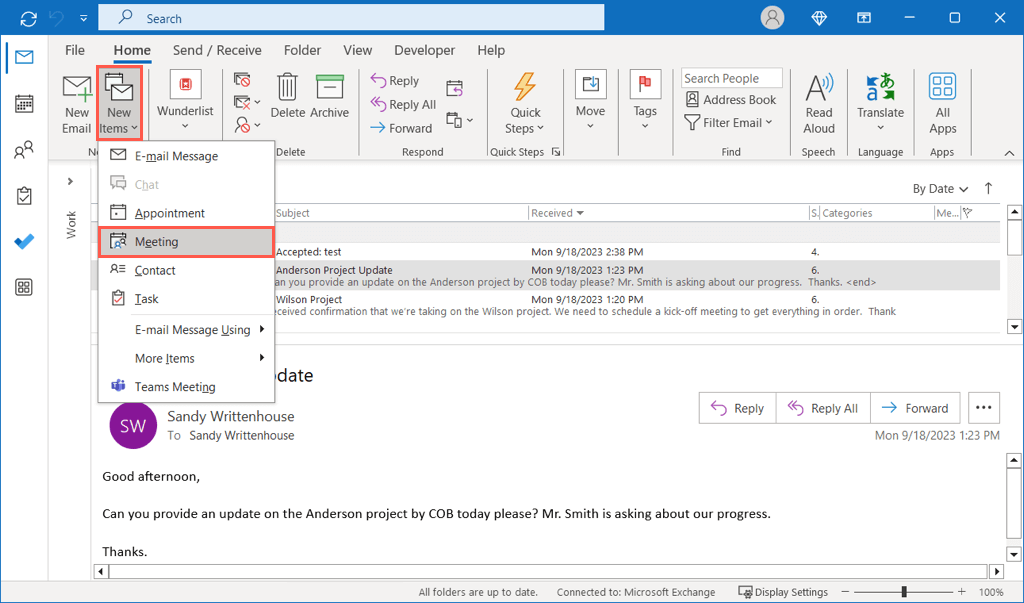Click the Teams Meeting menu entry
The width and height of the screenshot is (1024, 603).
(x=186, y=387)
